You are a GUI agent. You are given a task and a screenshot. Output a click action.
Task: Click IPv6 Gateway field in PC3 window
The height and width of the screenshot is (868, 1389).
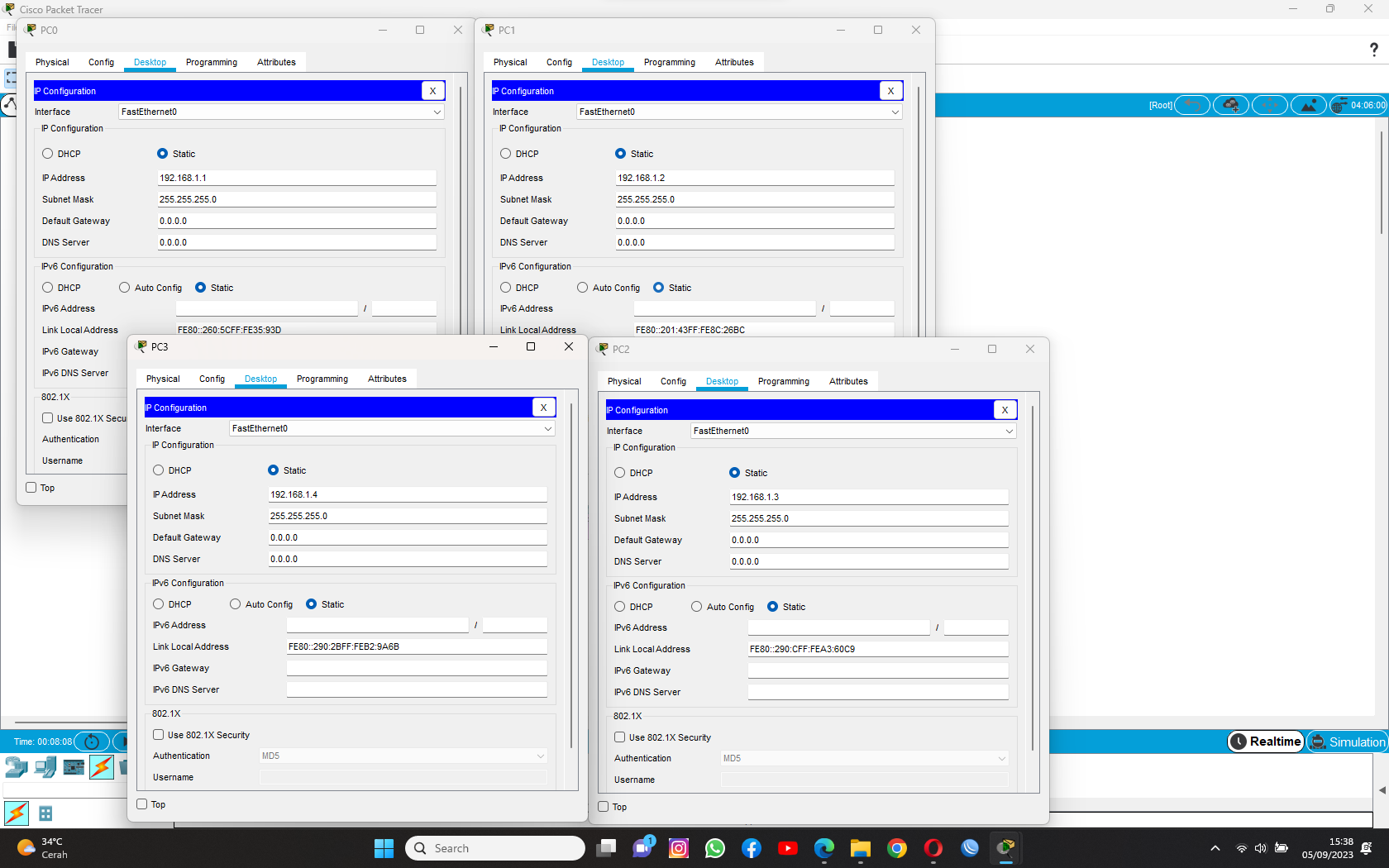(x=417, y=668)
